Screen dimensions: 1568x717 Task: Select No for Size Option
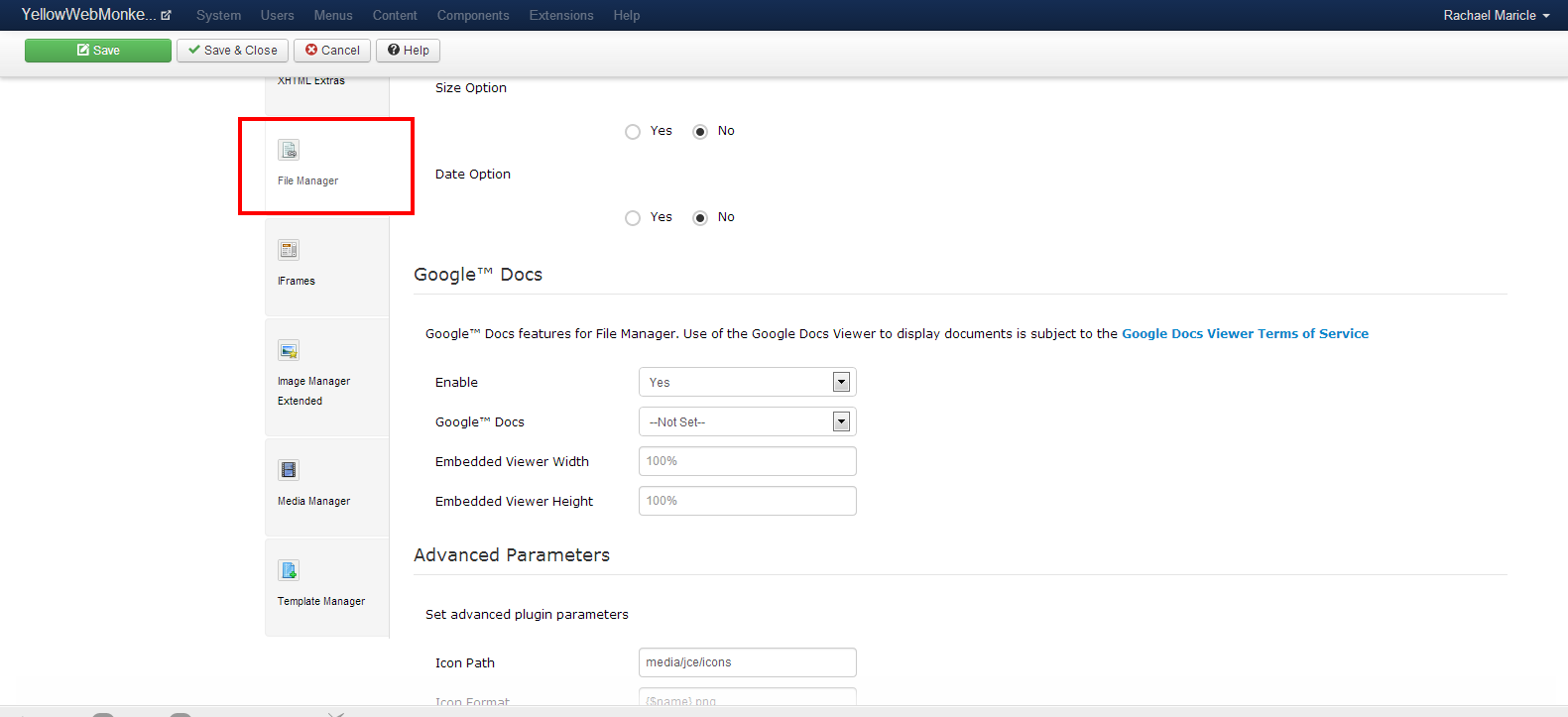700,132
